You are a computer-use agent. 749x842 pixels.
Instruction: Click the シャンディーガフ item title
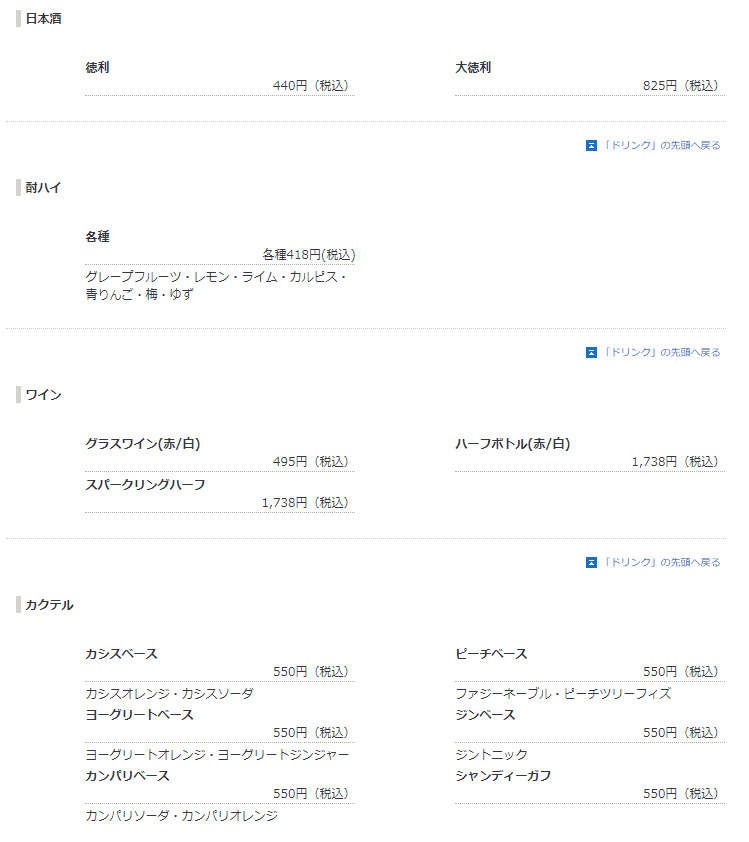point(503,776)
